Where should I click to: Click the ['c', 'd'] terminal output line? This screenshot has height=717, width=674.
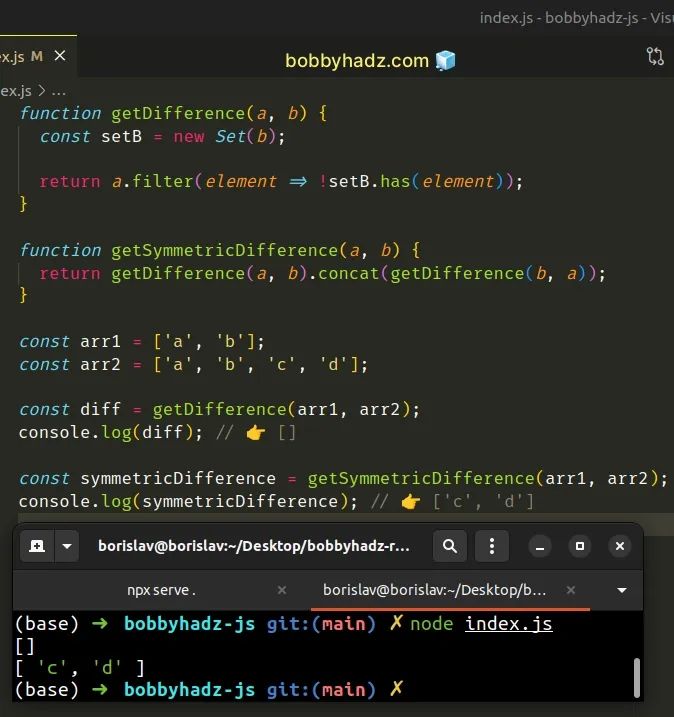pos(80,668)
